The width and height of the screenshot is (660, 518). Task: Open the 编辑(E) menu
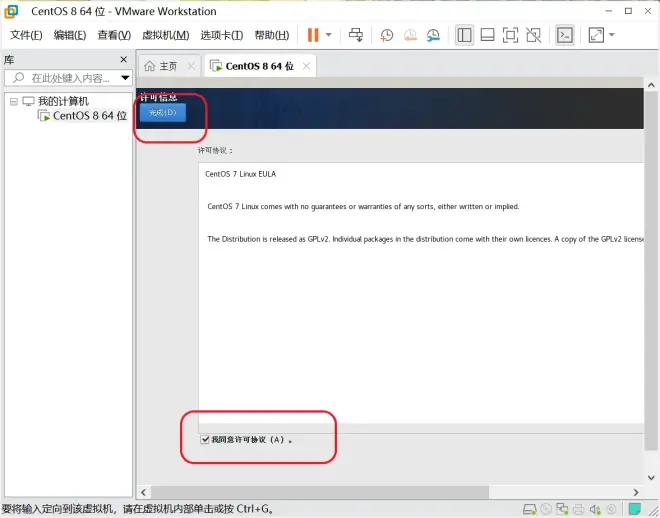tap(70, 35)
